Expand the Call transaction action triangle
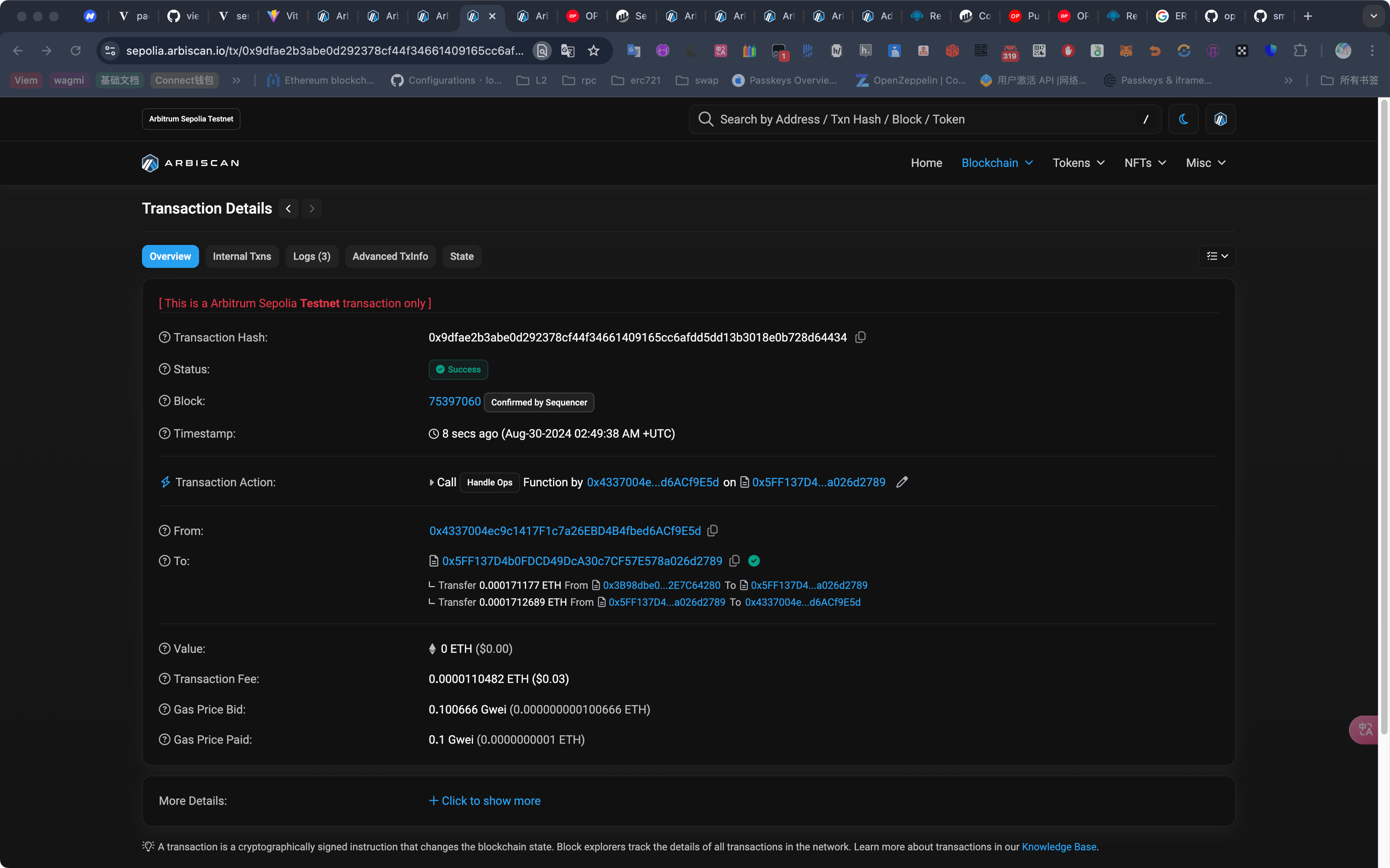The height and width of the screenshot is (868, 1390). coord(432,482)
